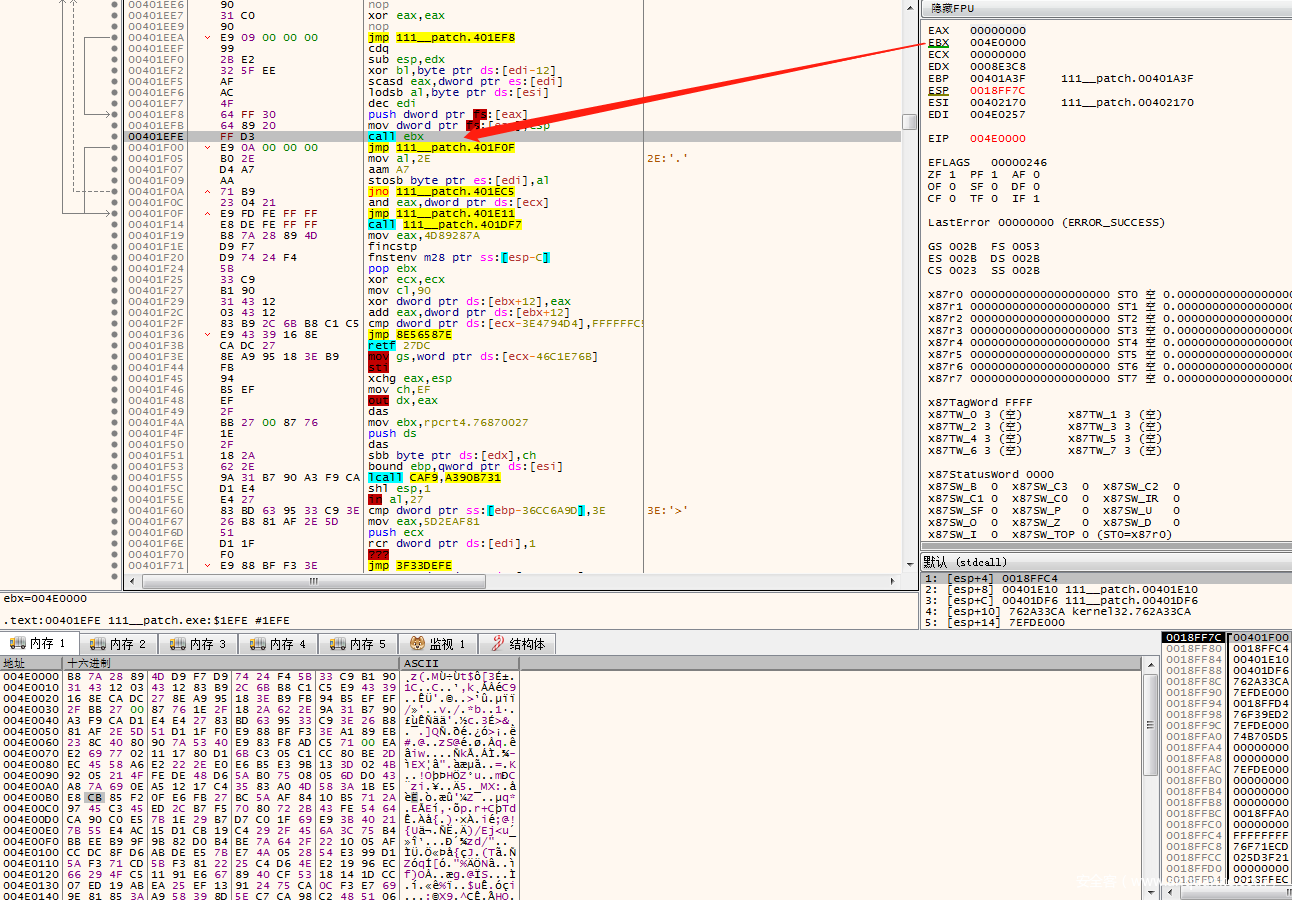Select the 内存 5 tab icon
1292x900 pixels.
(337, 644)
